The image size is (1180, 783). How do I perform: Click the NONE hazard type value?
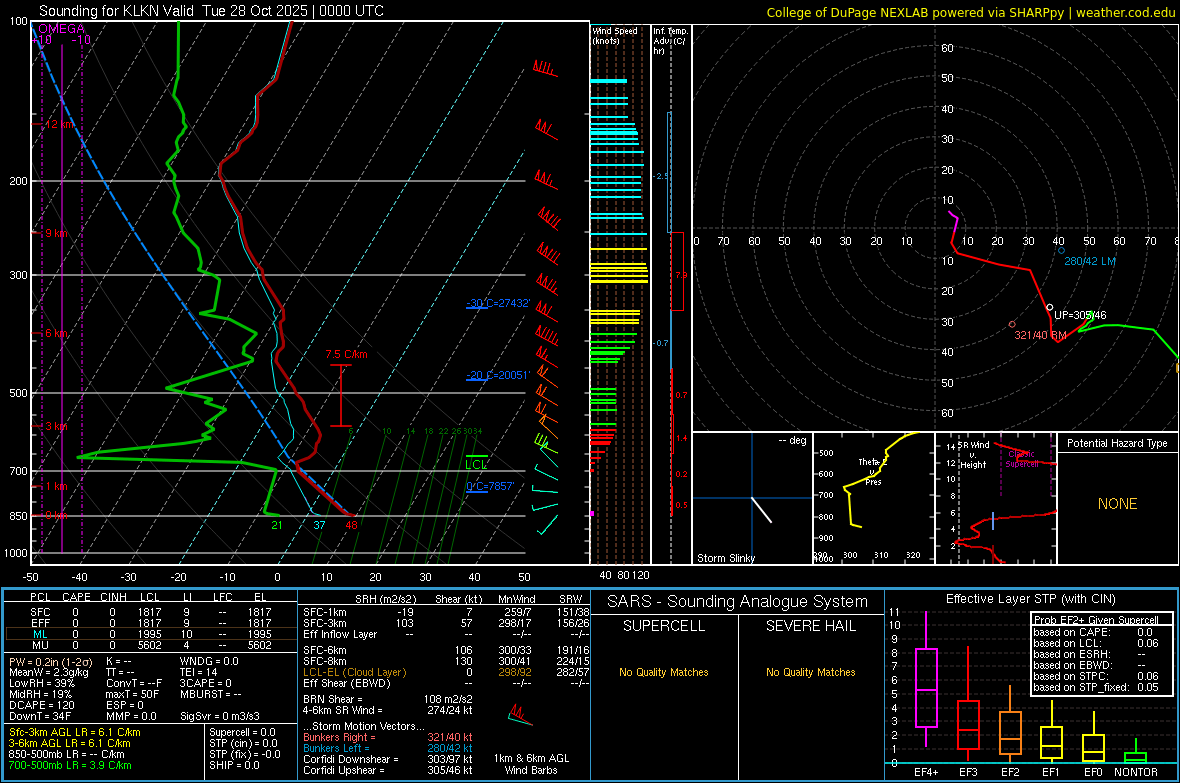(1118, 504)
